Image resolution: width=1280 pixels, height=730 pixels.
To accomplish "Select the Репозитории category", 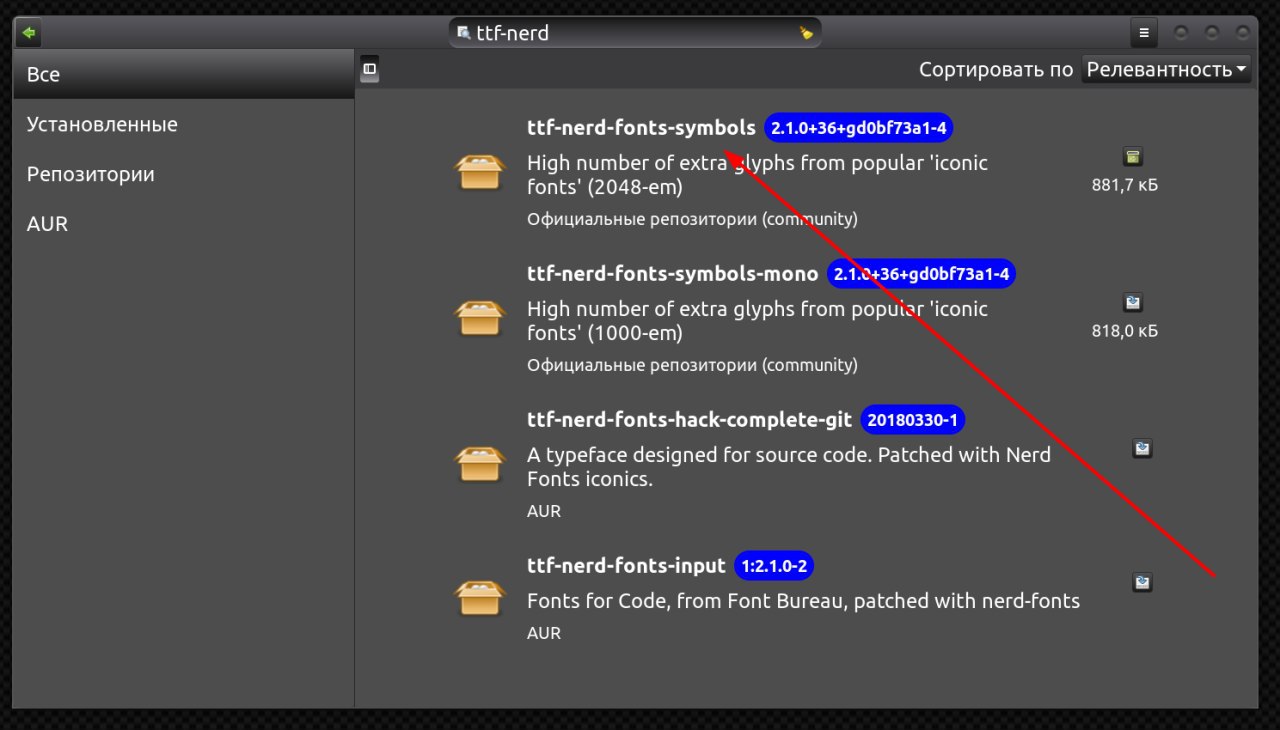I will coord(184,174).
